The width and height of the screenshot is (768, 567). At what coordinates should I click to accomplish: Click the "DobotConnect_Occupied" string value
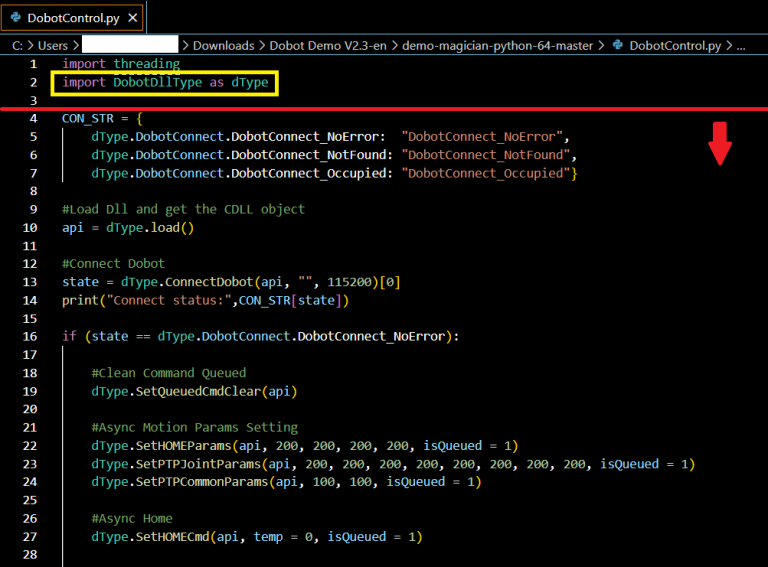(486, 173)
